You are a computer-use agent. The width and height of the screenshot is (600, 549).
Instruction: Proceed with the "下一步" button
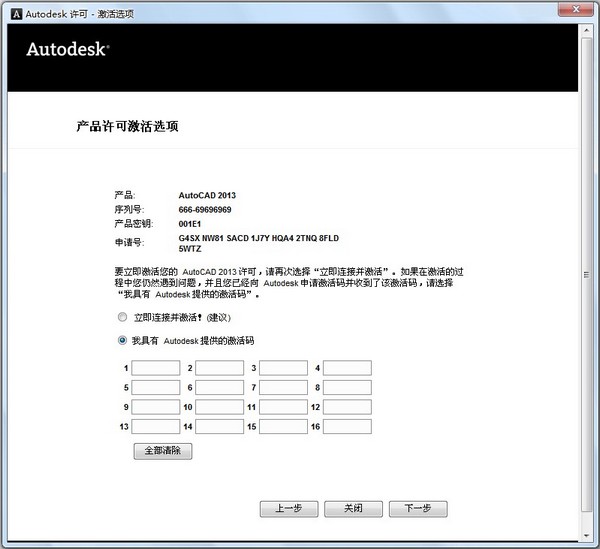(x=418, y=509)
